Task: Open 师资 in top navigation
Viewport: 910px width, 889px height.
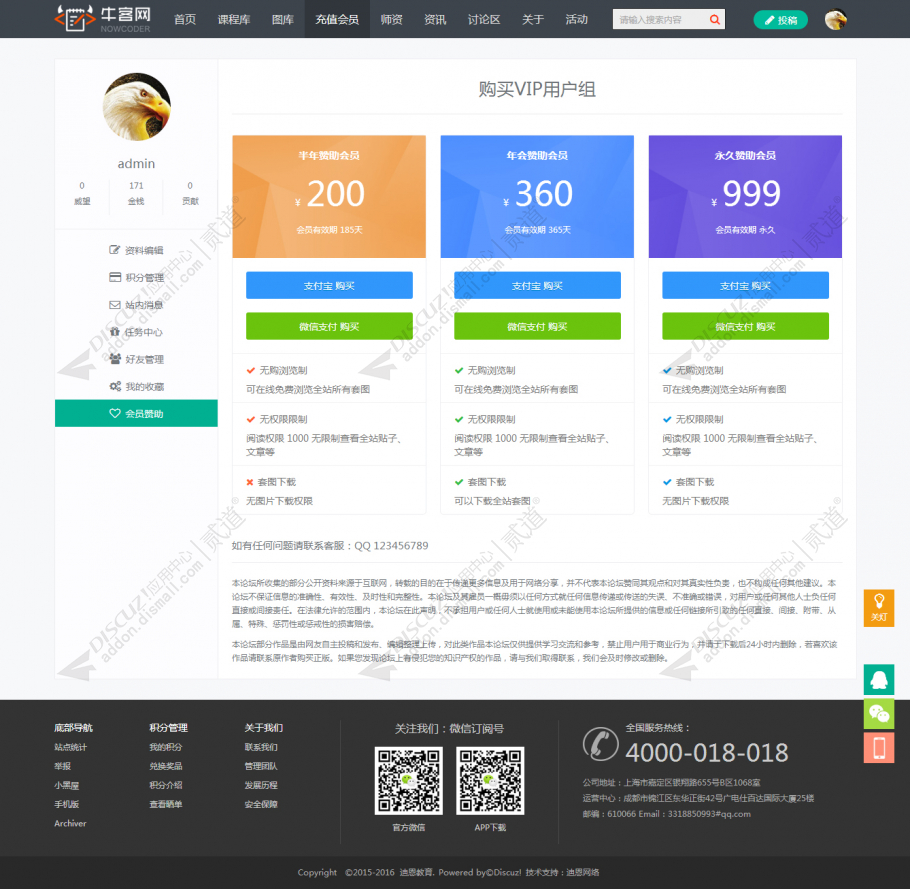Action: [392, 19]
